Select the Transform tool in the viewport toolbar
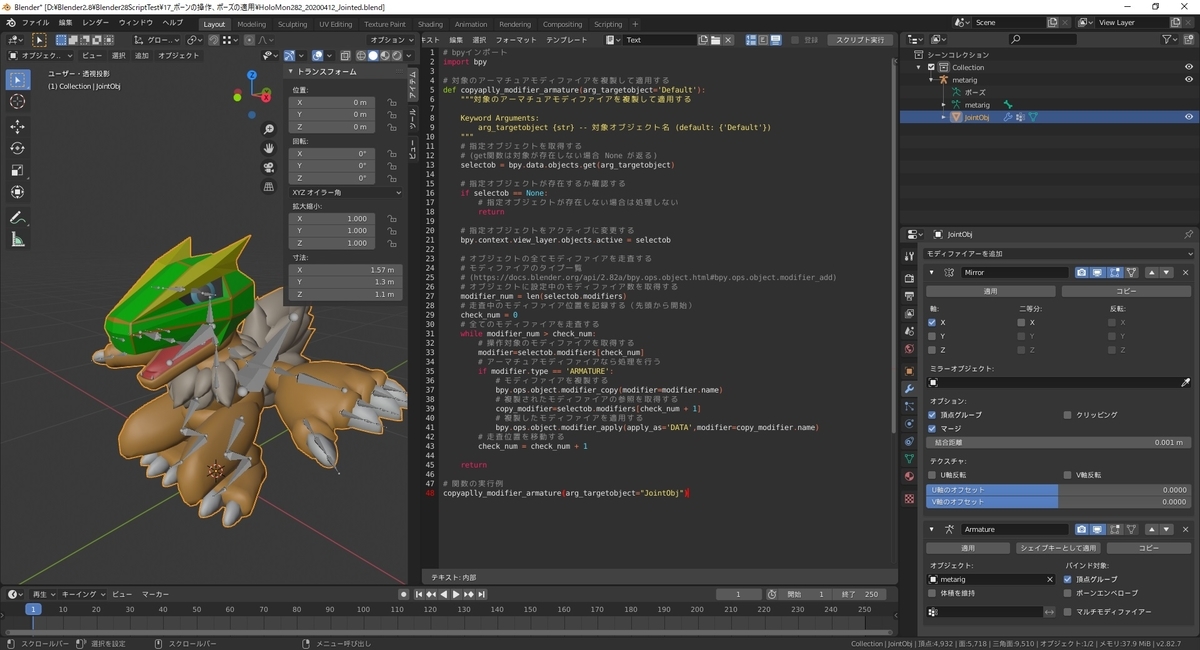Screen dimensions: 1200x650 [18, 192]
